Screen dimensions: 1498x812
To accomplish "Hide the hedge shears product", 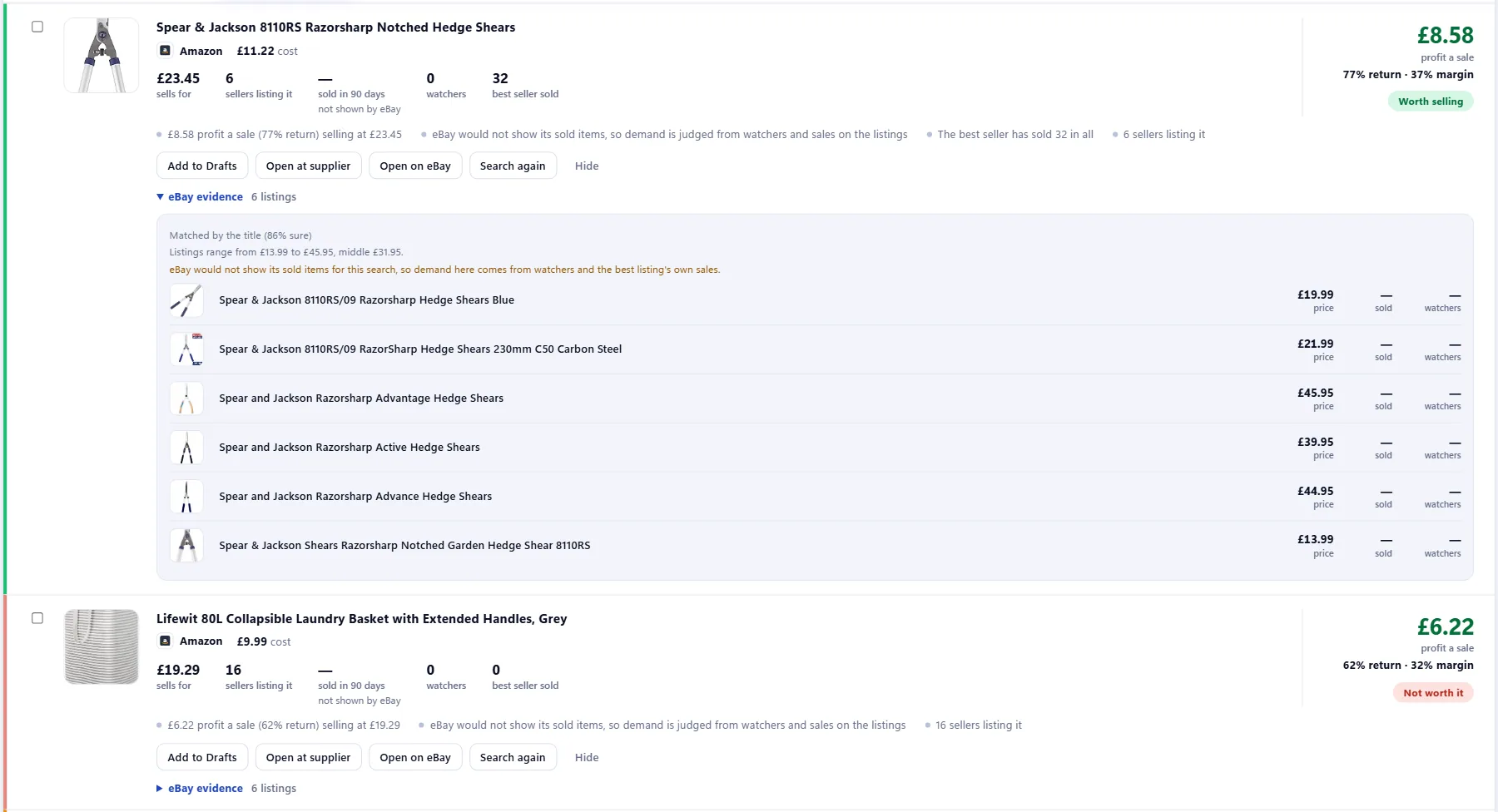I will coord(587,166).
